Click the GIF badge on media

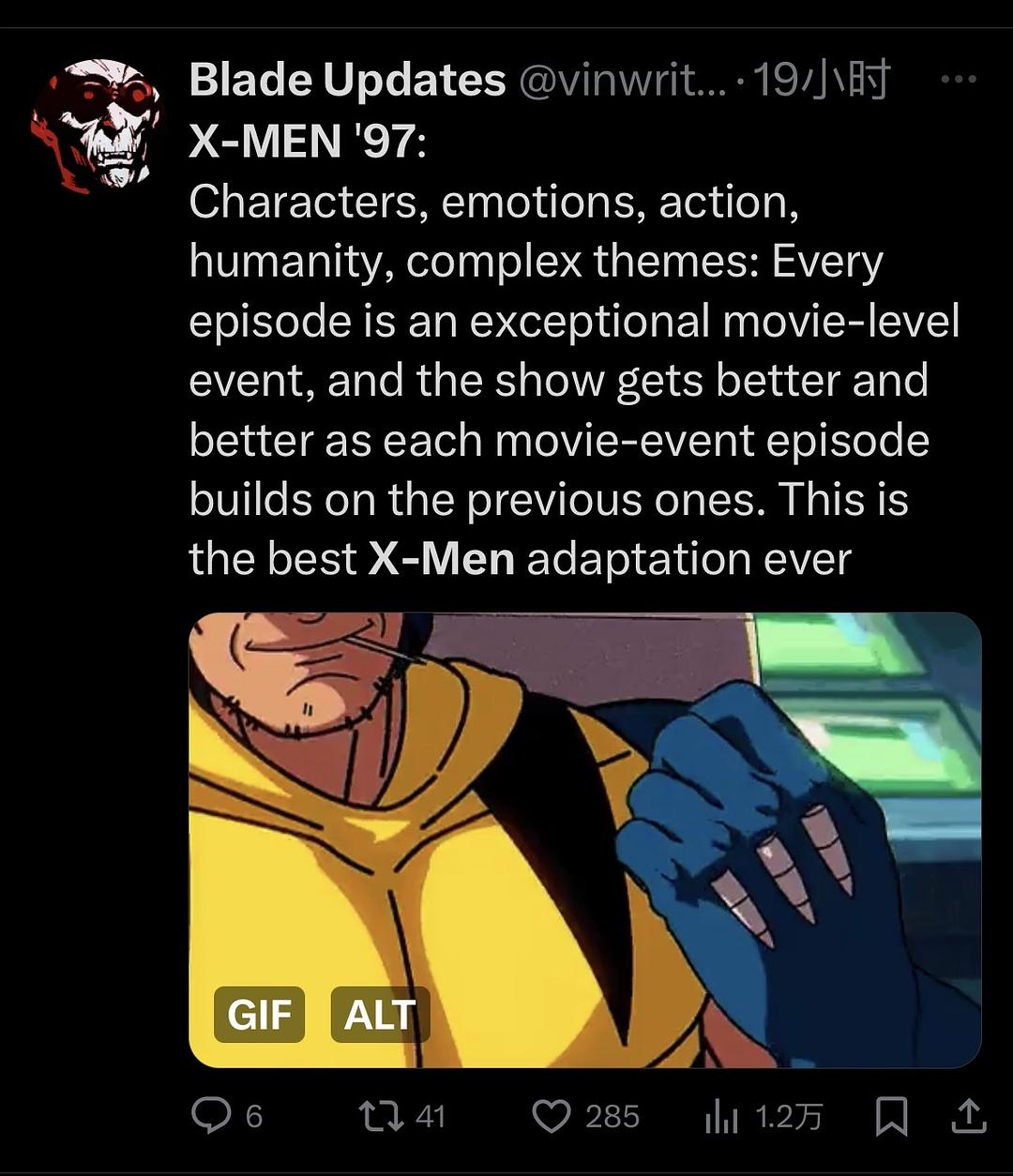[x=259, y=1015]
